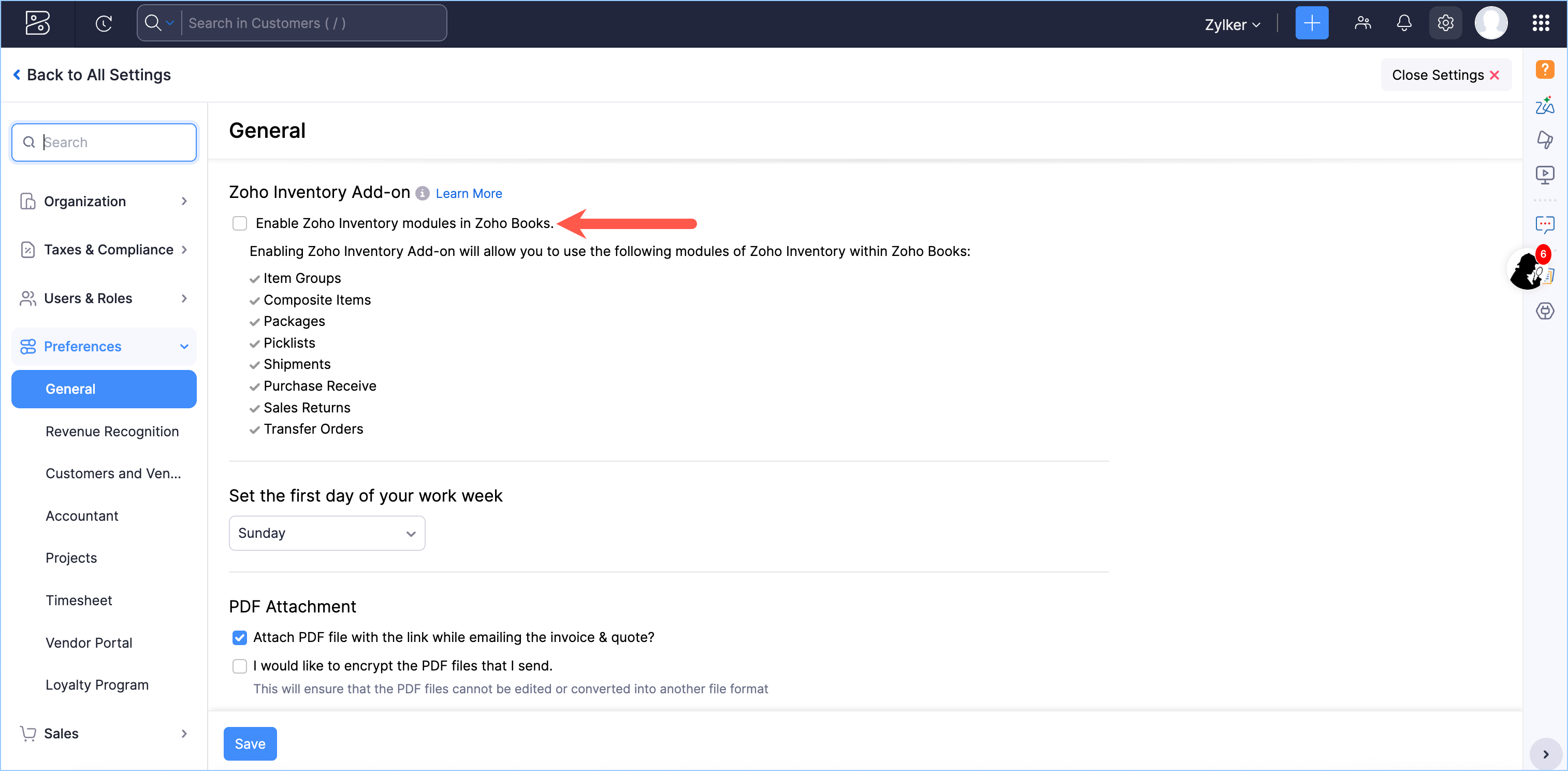Open Revenue Recognition preferences
1568x771 pixels.
tap(112, 431)
